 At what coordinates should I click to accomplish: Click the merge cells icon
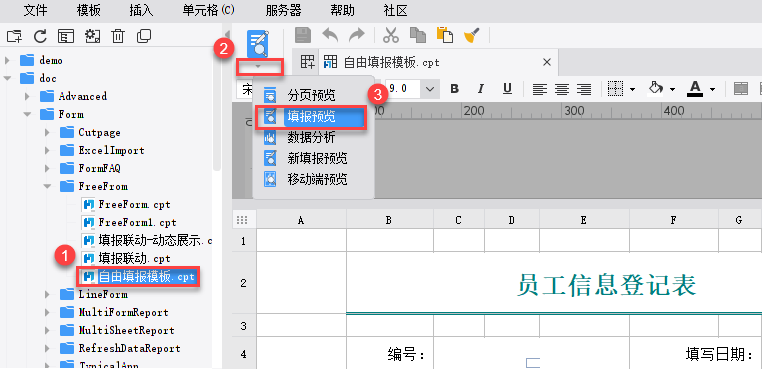[x=741, y=89]
